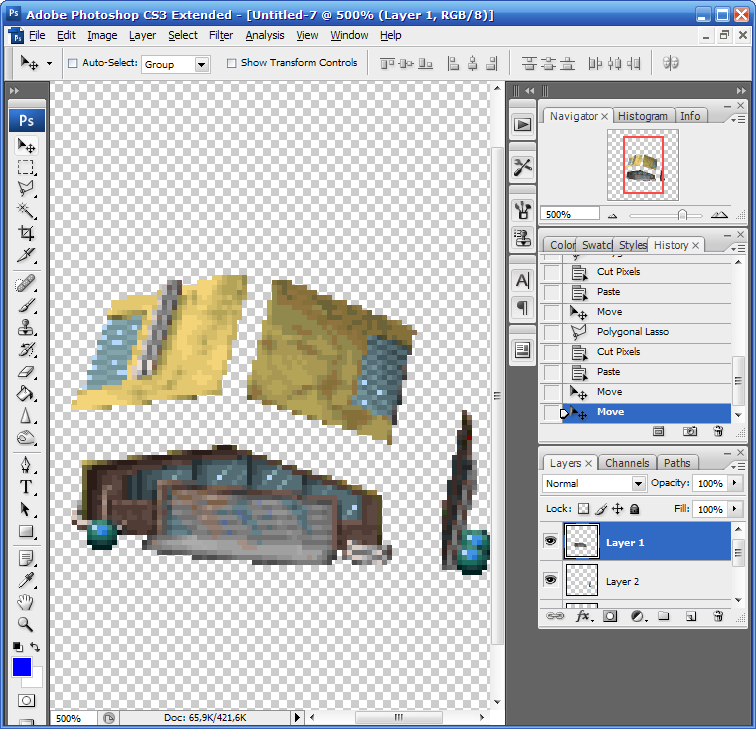Toggle lock all for layer
This screenshot has height=729, width=756.
[635, 509]
